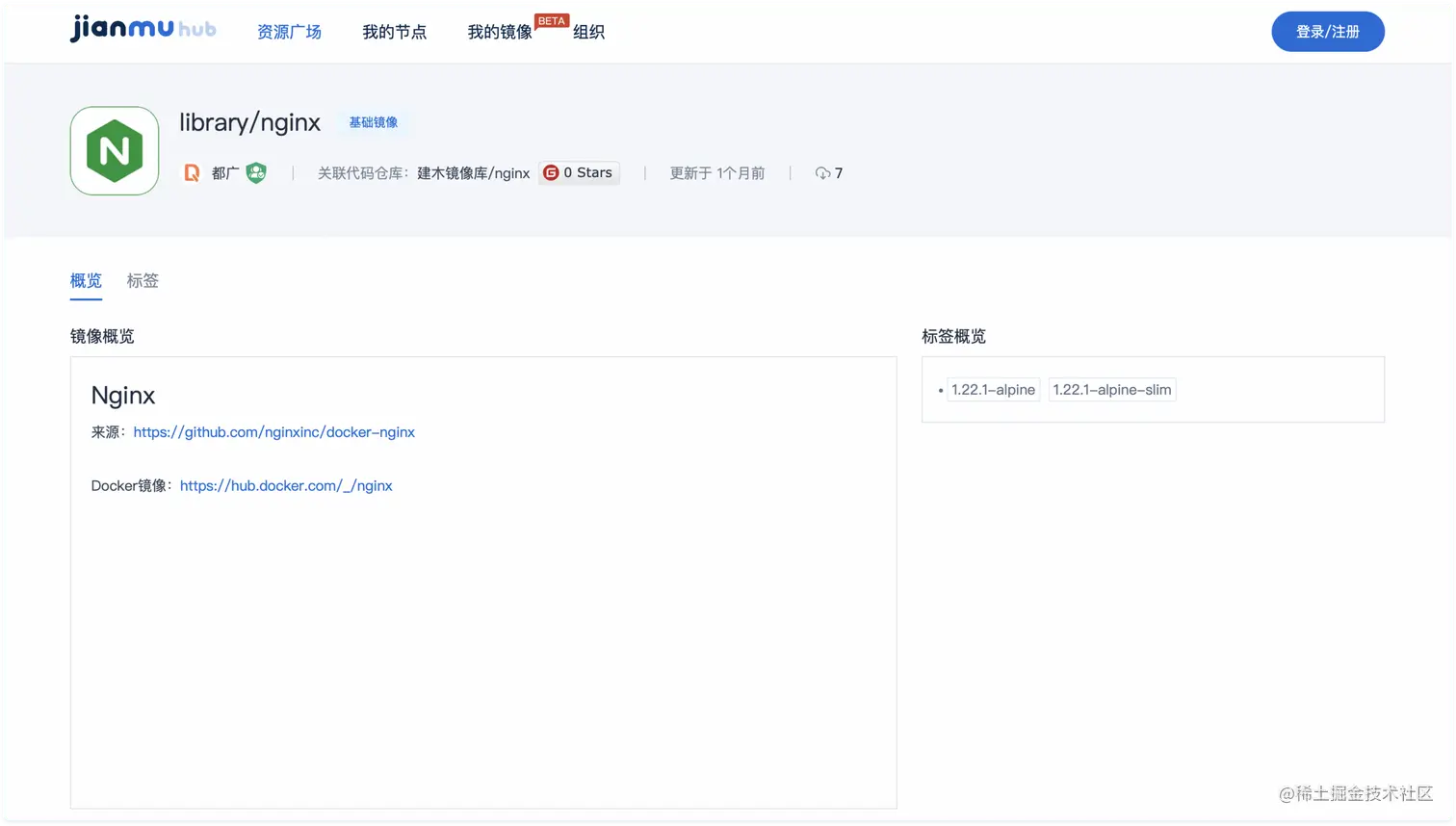Open the 资源广场 menu
1456x826 pixels.
(x=289, y=32)
